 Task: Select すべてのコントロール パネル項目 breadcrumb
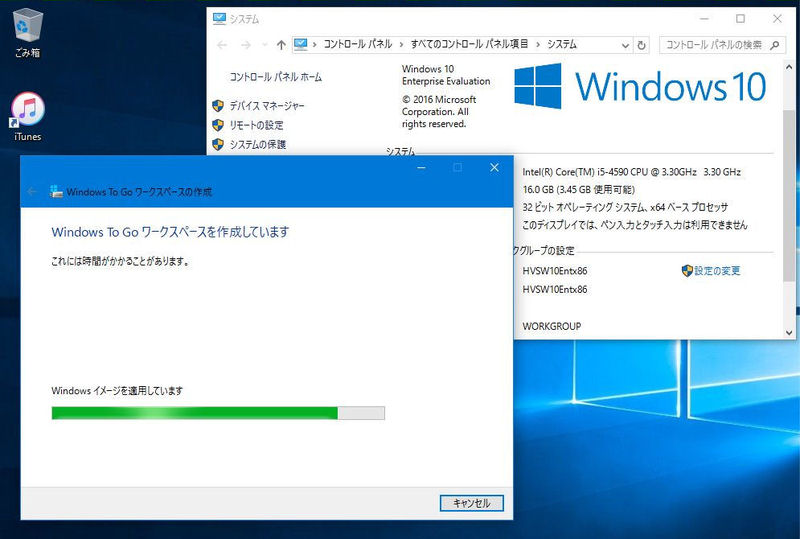coord(469,44)
